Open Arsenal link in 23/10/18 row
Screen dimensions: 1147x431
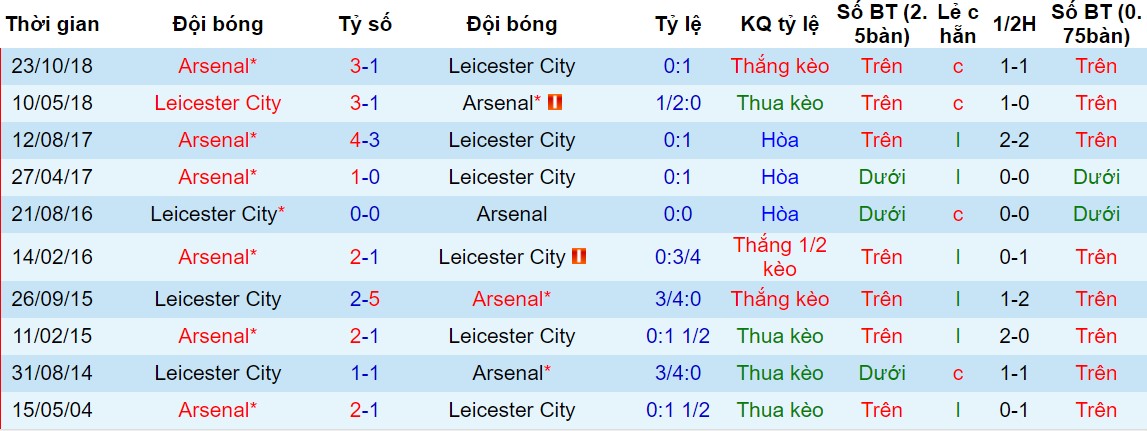click(217, 66)
